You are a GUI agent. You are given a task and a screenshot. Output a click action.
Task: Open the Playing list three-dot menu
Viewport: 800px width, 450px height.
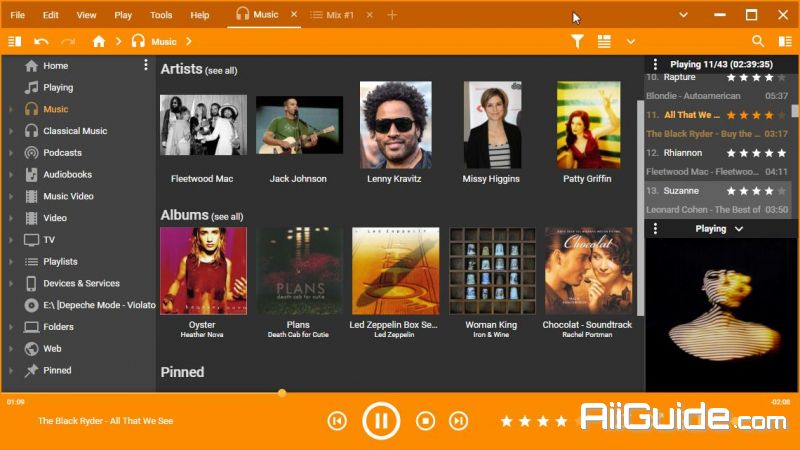(x=655, y=64)
